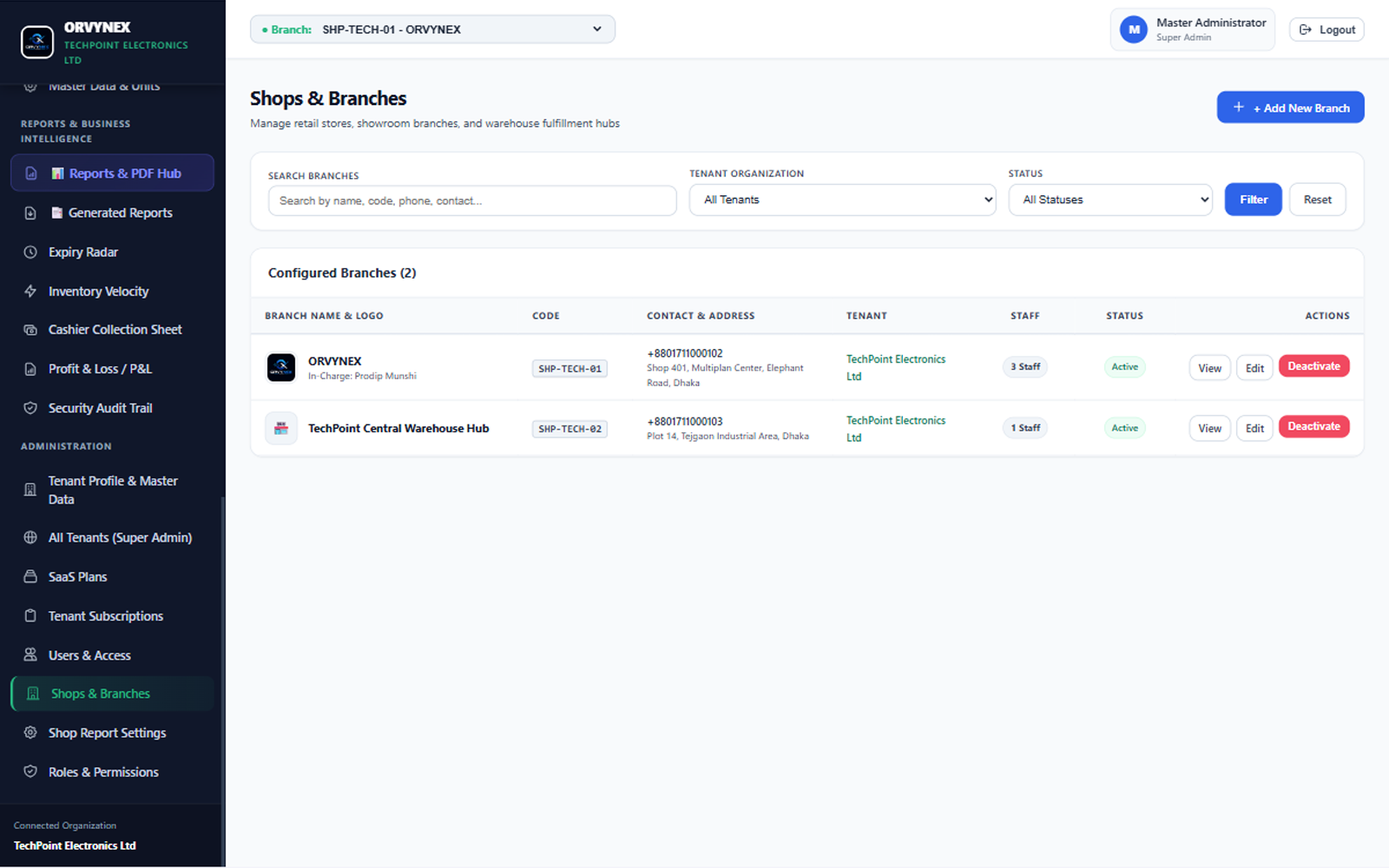The image size is (1389, 868).
Task: Click the Inventory Velocity lightning icon
Action: click(x=30, y=292)
